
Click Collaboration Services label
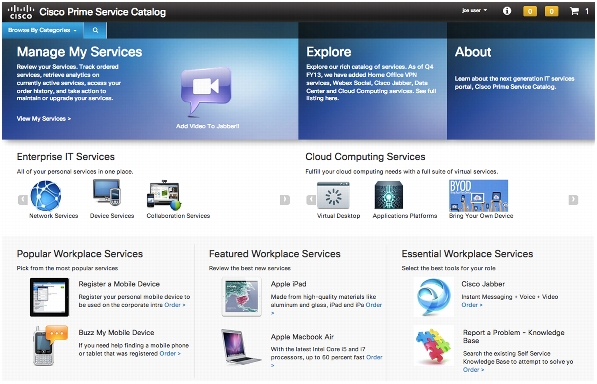178,216
